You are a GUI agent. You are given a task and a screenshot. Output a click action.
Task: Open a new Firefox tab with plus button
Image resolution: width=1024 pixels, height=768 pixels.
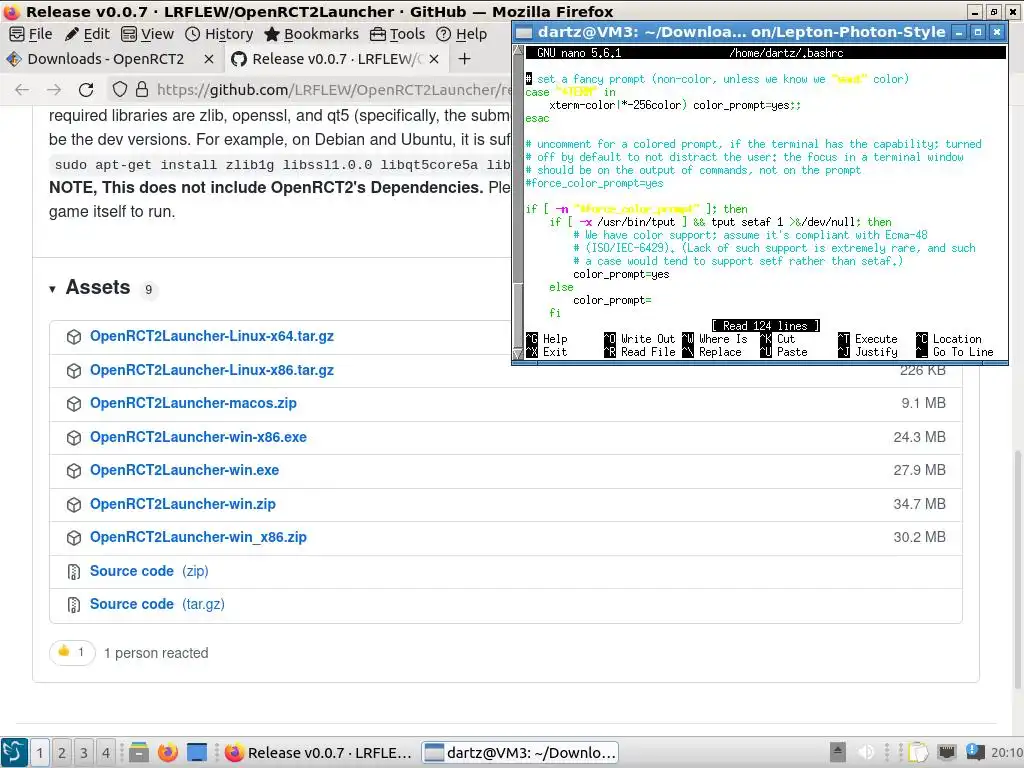[464, 59]
